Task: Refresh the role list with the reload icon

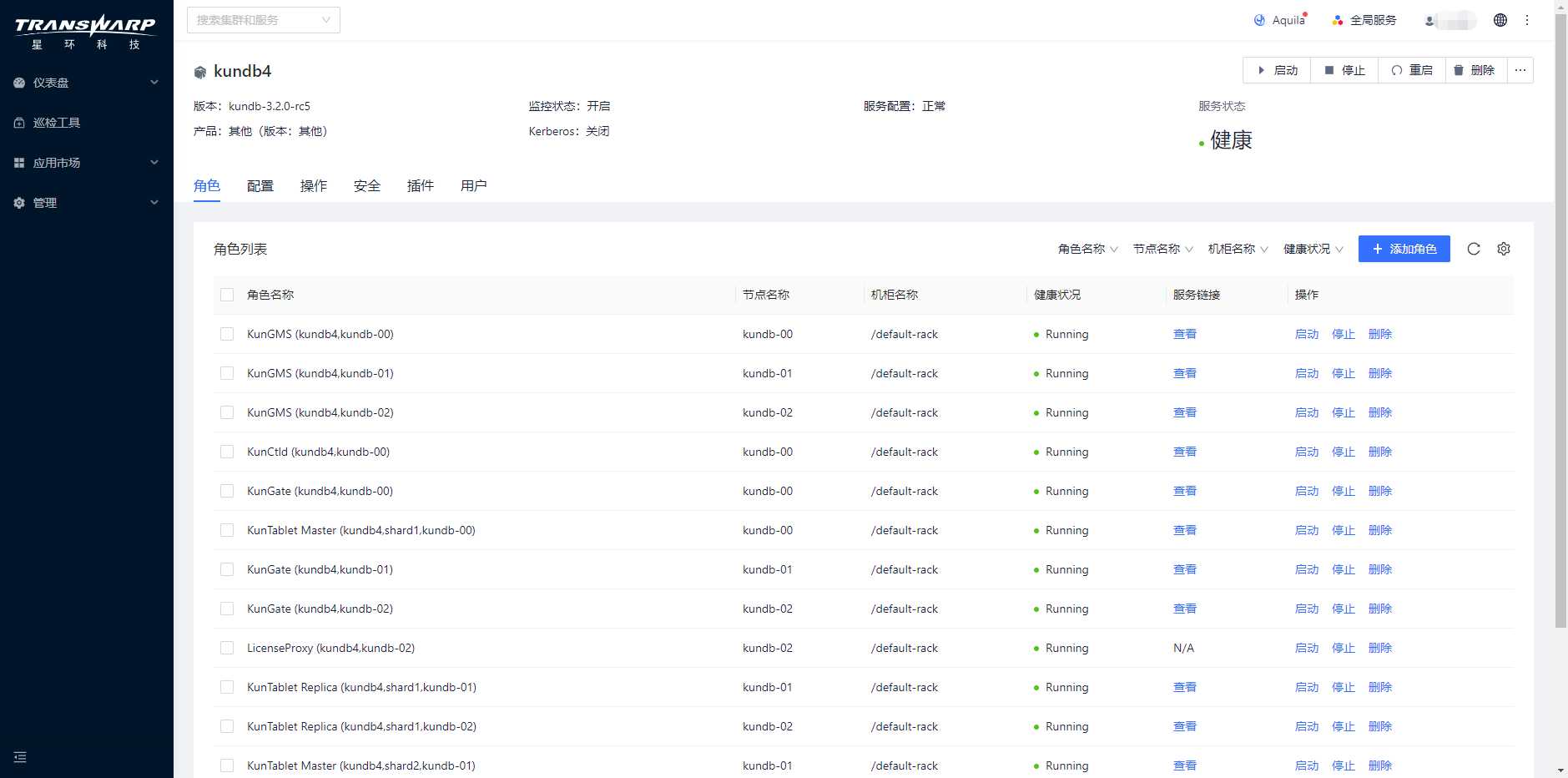Action: click(1474, 248)
